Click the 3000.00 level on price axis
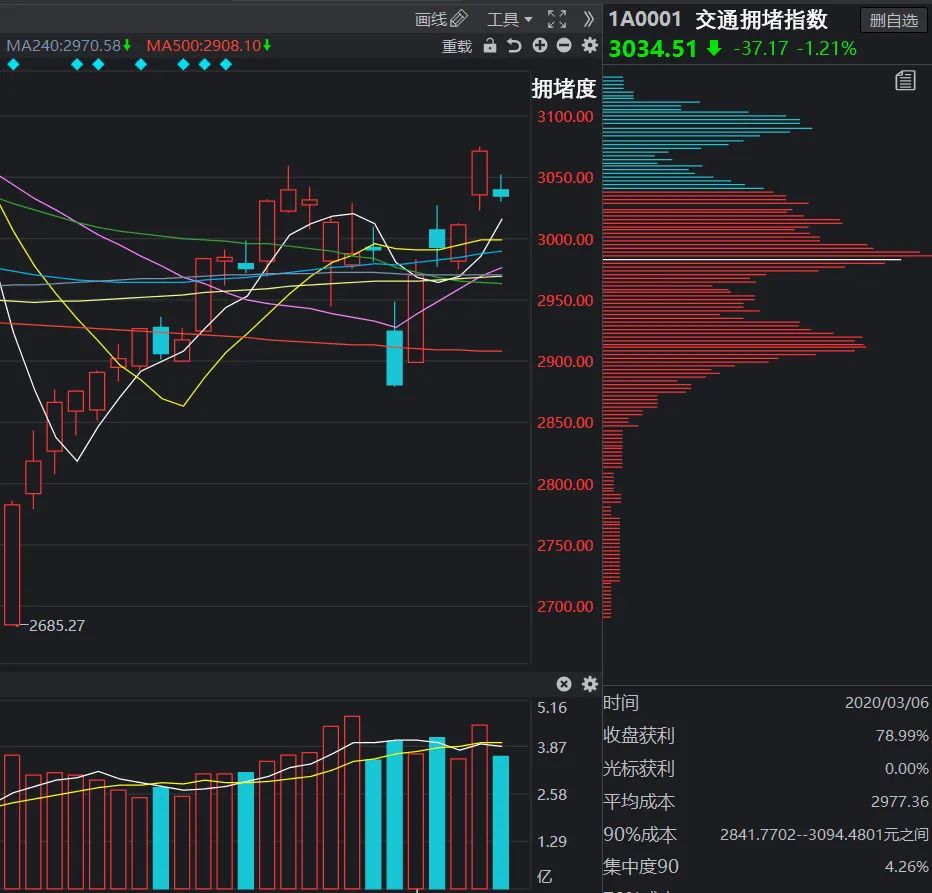Image resolution: width=932 pixels, height=893 pixels. pos(567,239)
